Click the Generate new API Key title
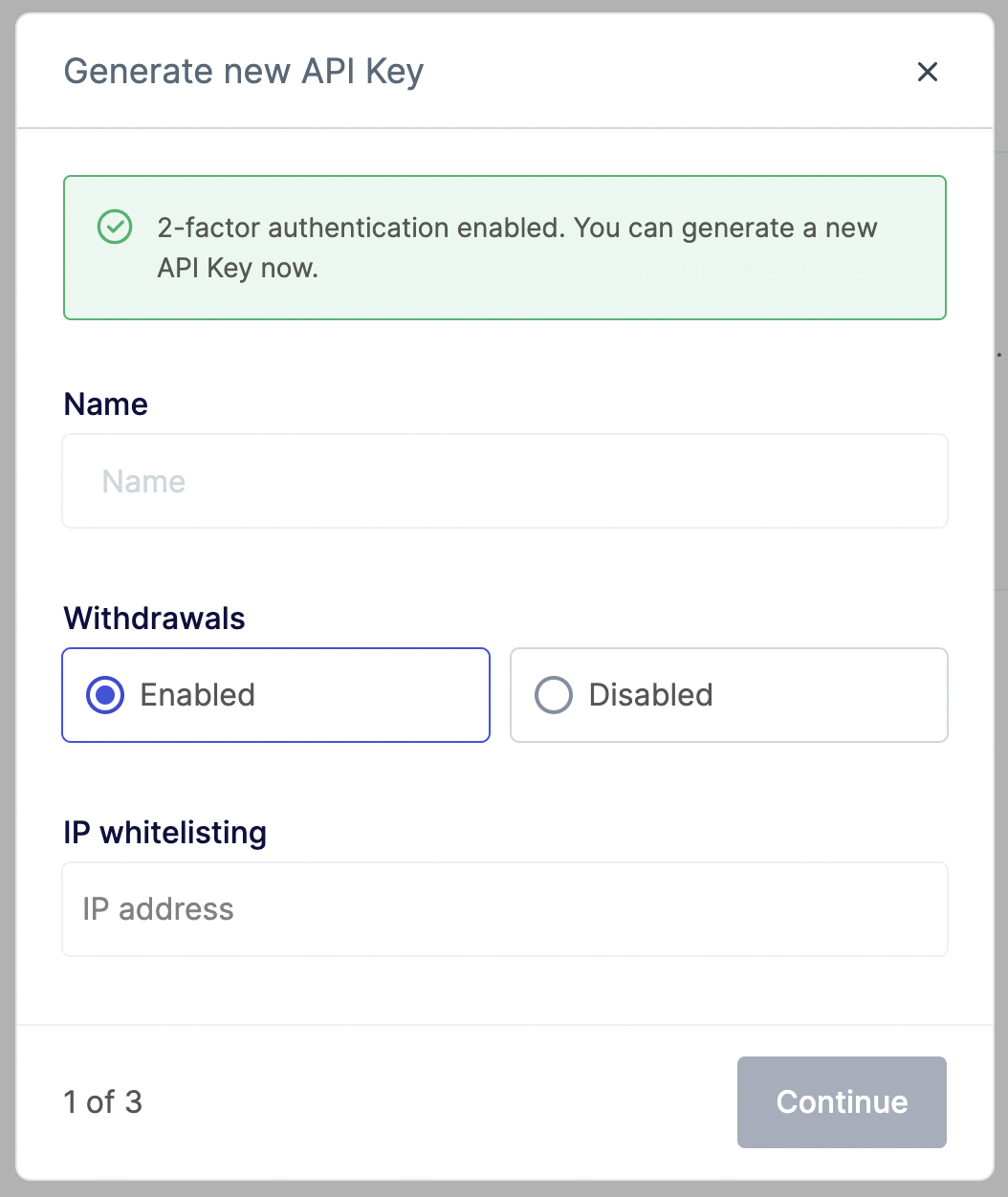 pos(243,72)
